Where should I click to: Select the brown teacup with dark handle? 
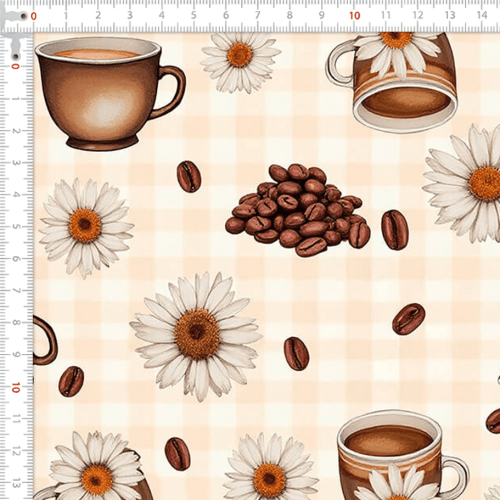click(110, 94)
